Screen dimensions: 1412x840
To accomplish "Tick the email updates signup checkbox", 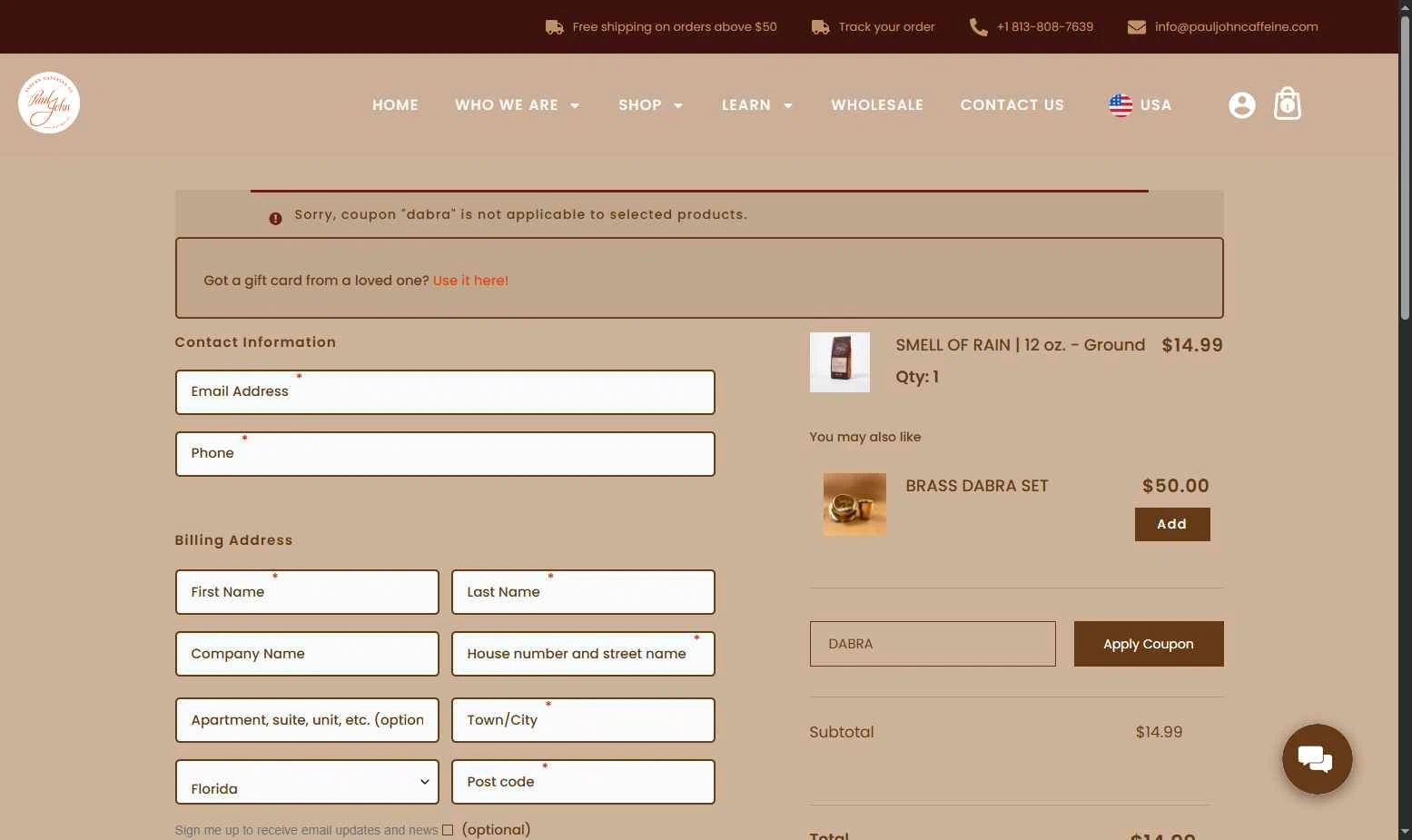I will (448, 830).
